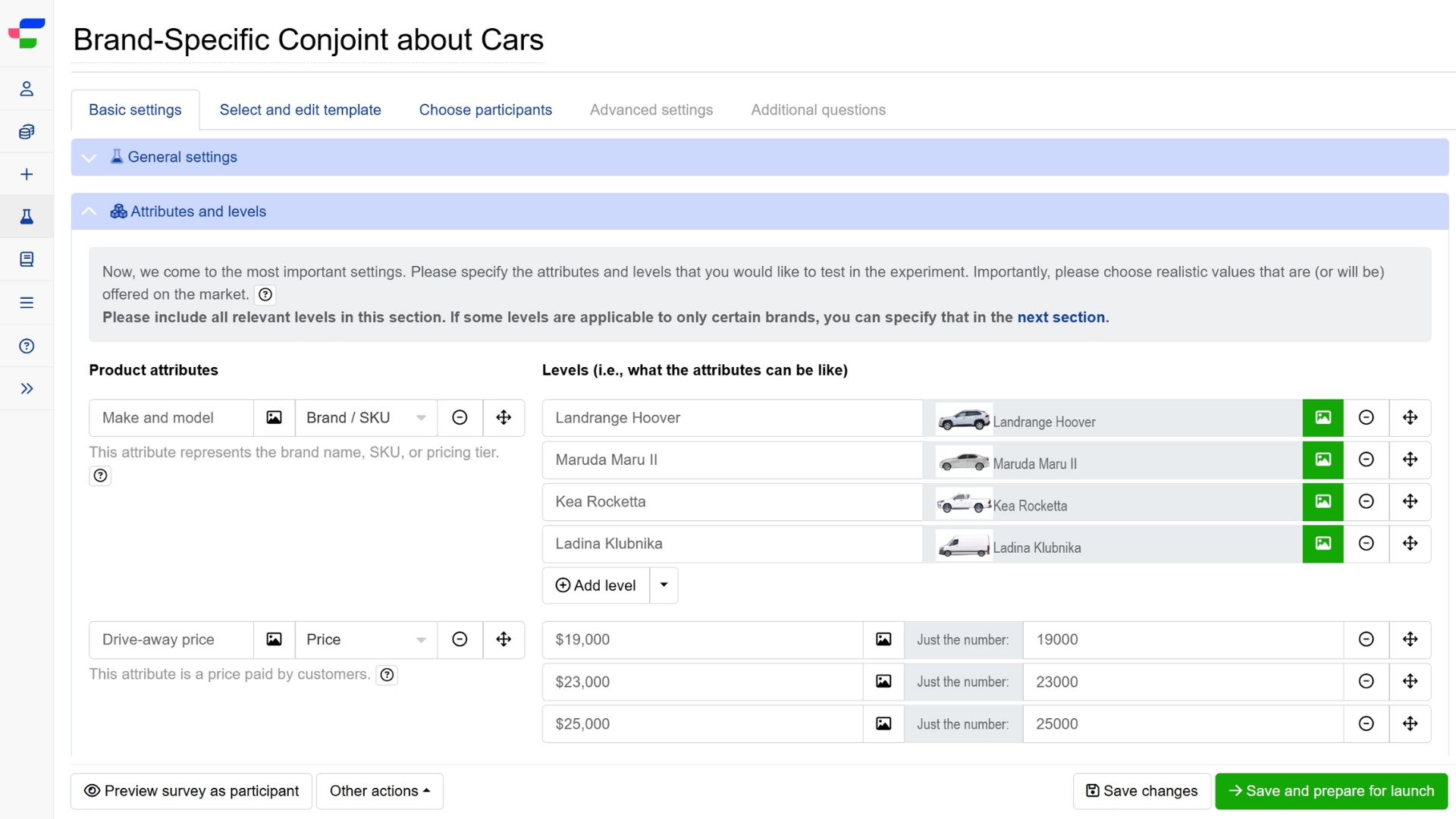Remove the Kea Rocketta level
This screenshot has height=819, width=1456.
(1366, 501)
